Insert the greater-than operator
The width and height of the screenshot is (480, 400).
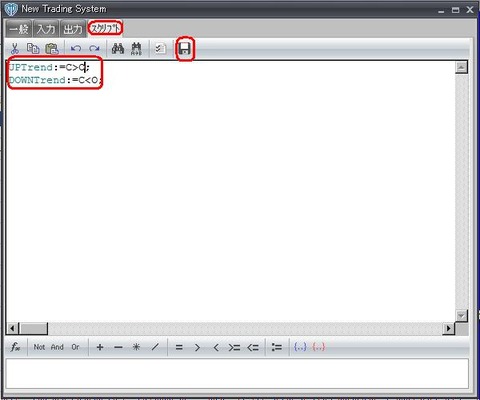click(x=197, y=347)
